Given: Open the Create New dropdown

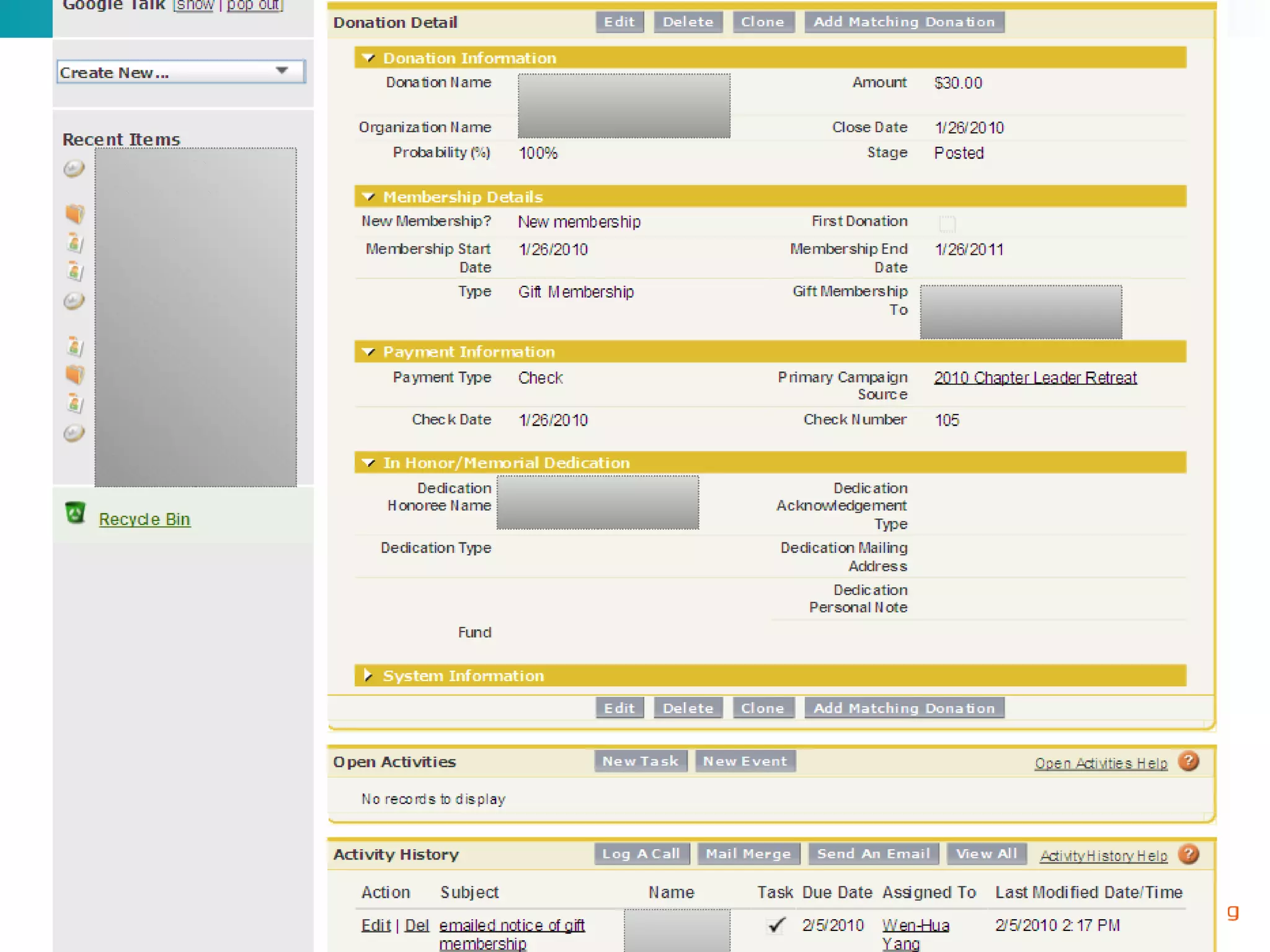Looking at the screenshot, I should pyautogui.click(x=180, y=72).
